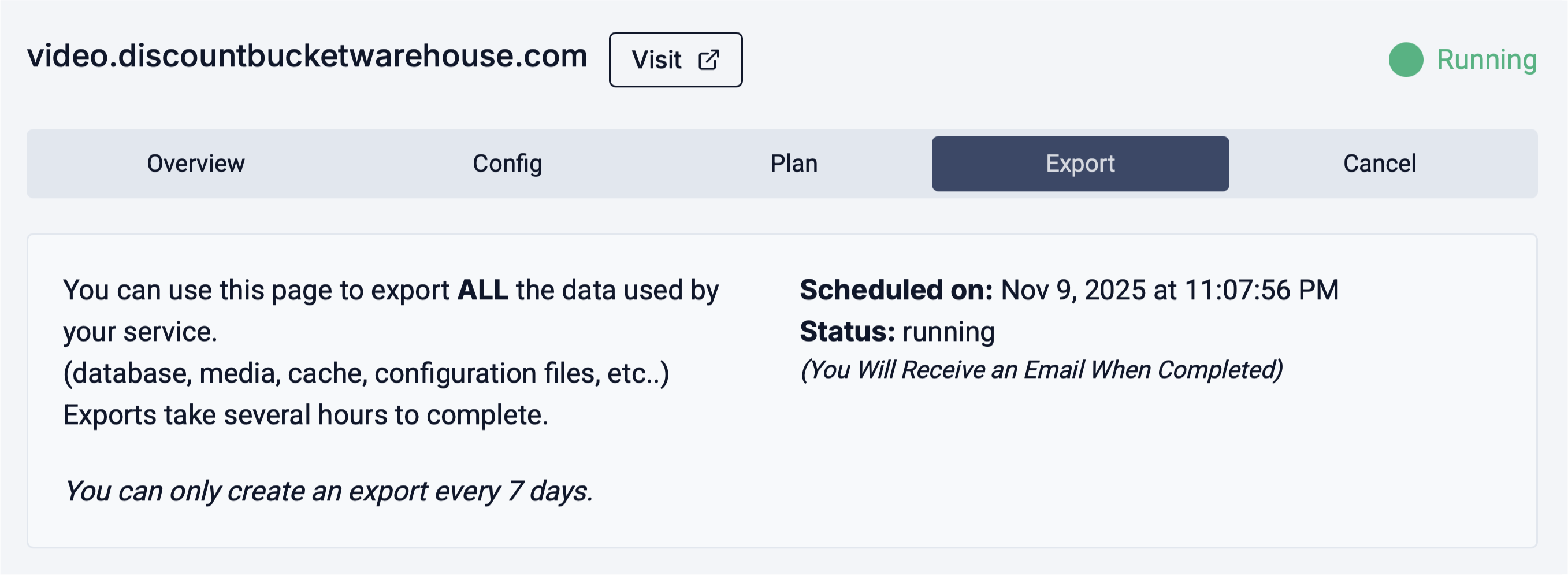Click the Scheduled on label
Screen dimensions: 1568x575
(896, 290)
